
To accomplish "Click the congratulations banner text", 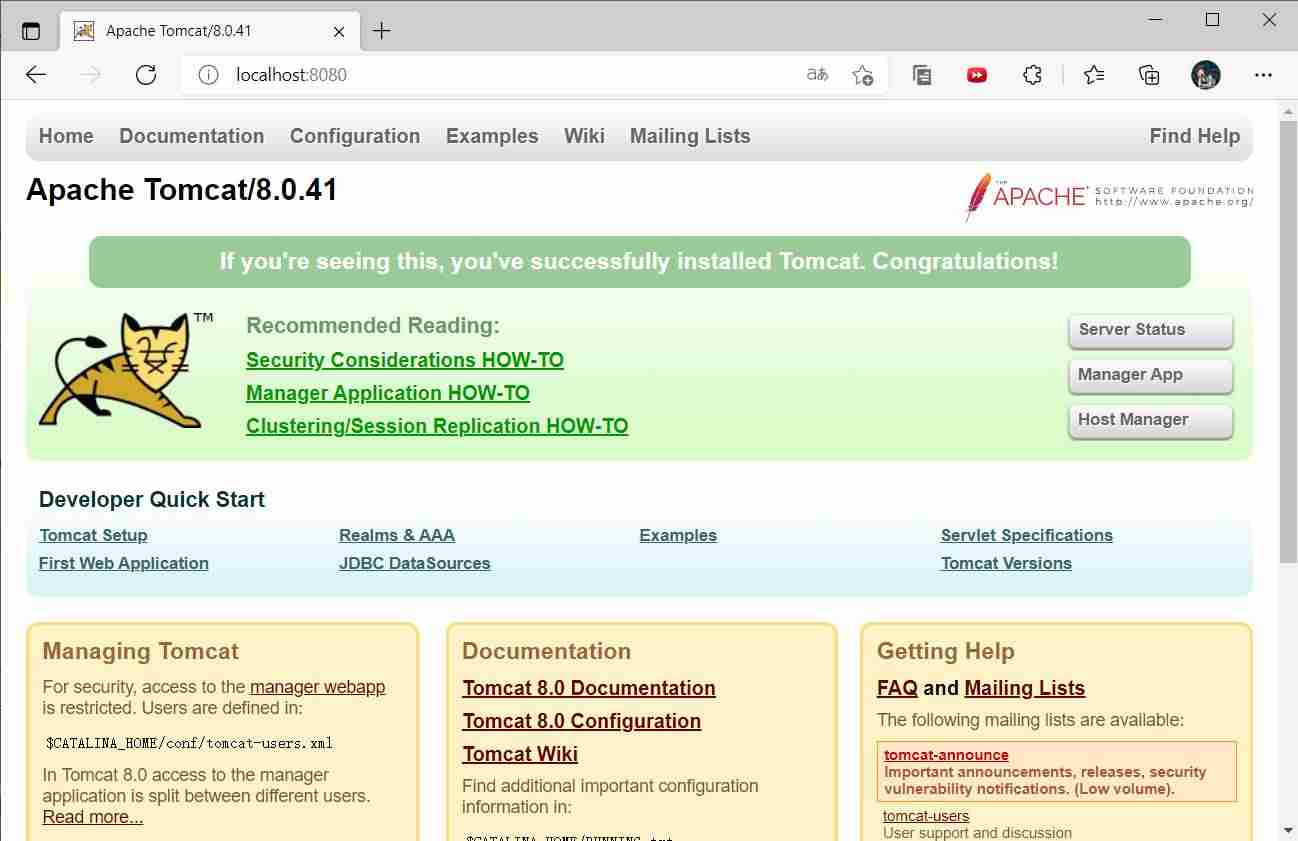I will click(x=639, y=262).
